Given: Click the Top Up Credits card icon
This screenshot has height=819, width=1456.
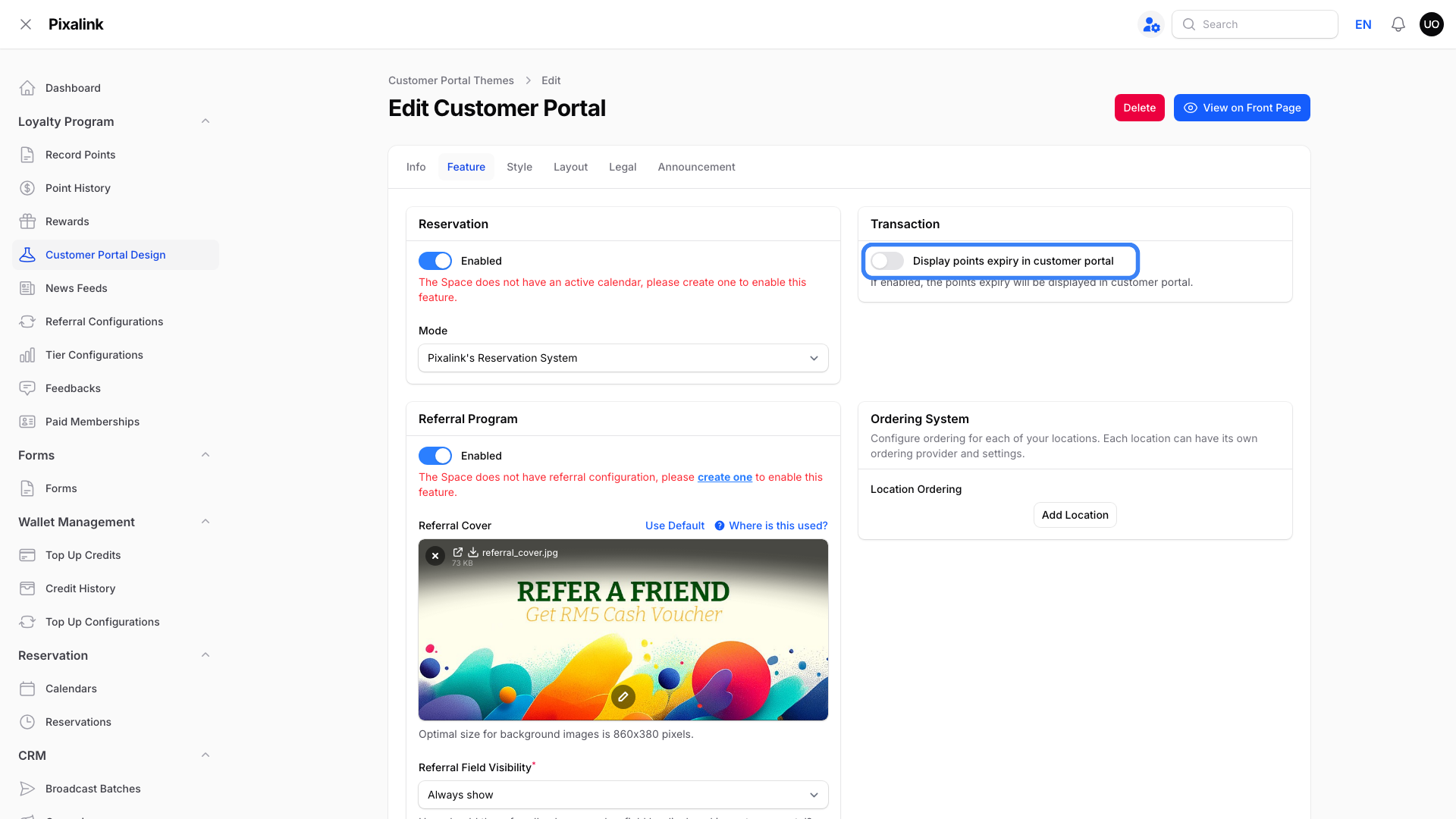Looking at the screenshot, I should pyautogui.click(x=27, y=555).
